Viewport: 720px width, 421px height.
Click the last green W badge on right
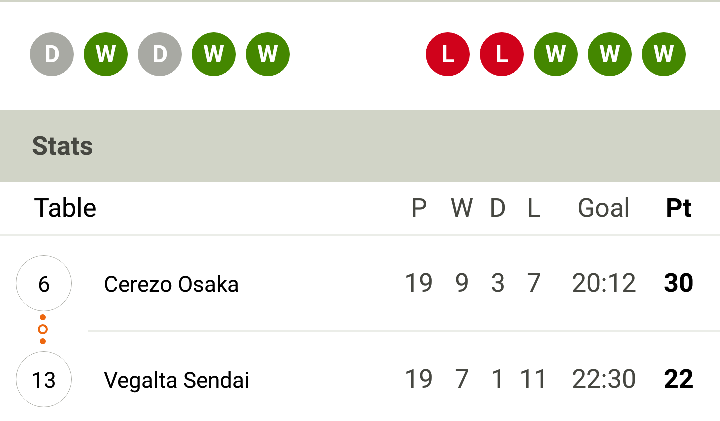(664, 54)
